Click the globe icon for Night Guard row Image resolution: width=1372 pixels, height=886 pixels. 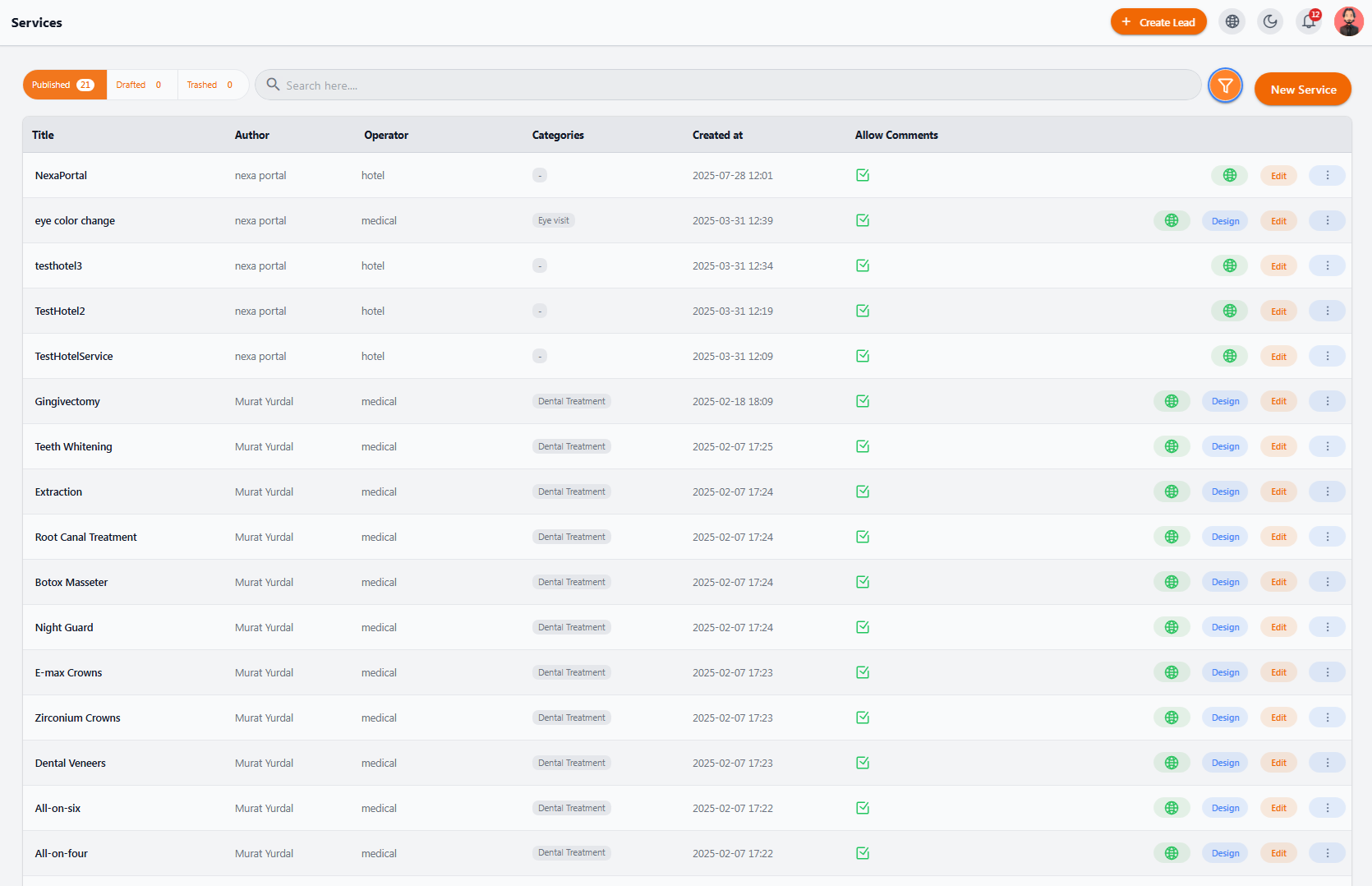tap(1172, 627)
